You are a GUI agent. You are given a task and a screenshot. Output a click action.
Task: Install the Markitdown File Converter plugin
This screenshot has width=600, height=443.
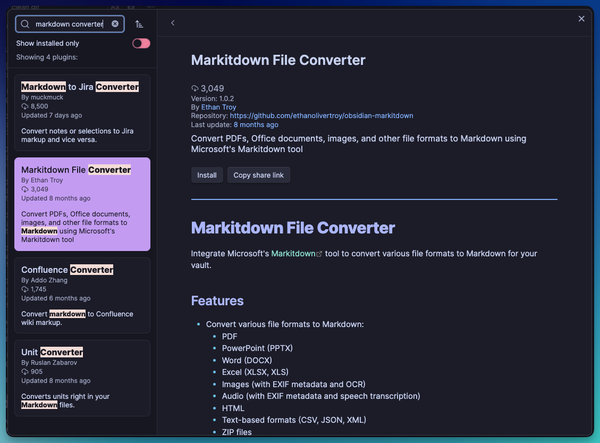pyautogui.click(x=207, y=175)
